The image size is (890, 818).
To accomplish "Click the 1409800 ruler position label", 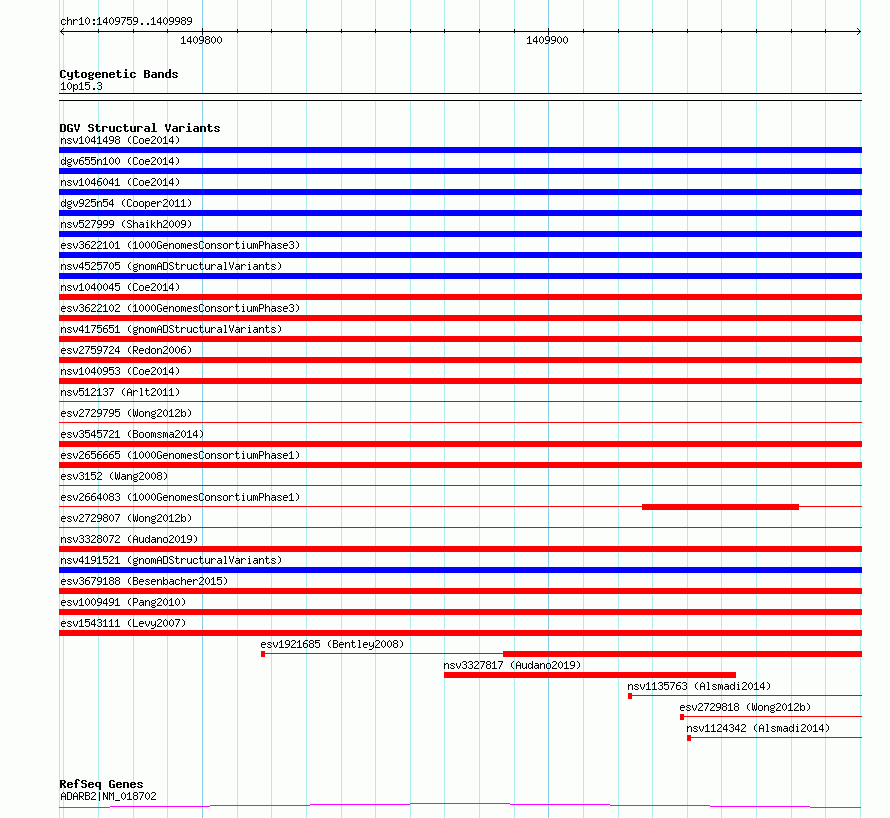I will 201,40.
